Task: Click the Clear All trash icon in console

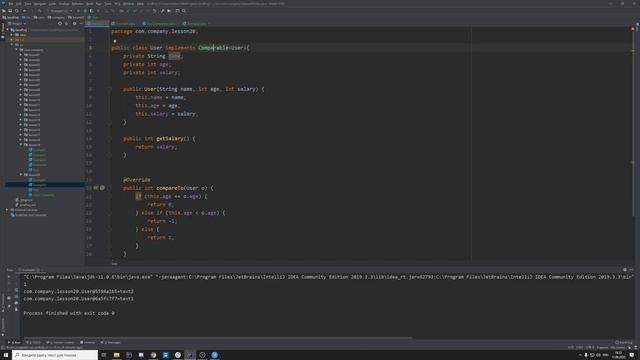Action: point(16,310)
